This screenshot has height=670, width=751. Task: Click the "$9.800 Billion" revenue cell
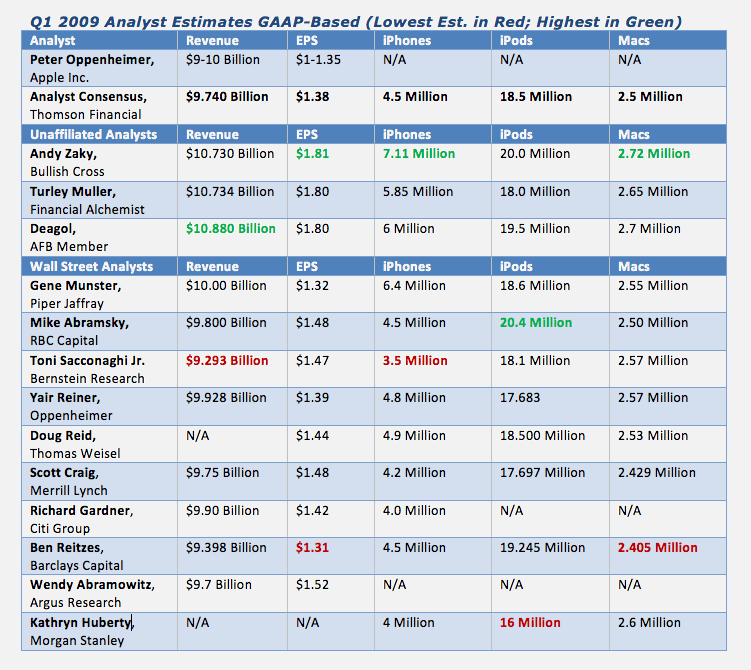226,323
